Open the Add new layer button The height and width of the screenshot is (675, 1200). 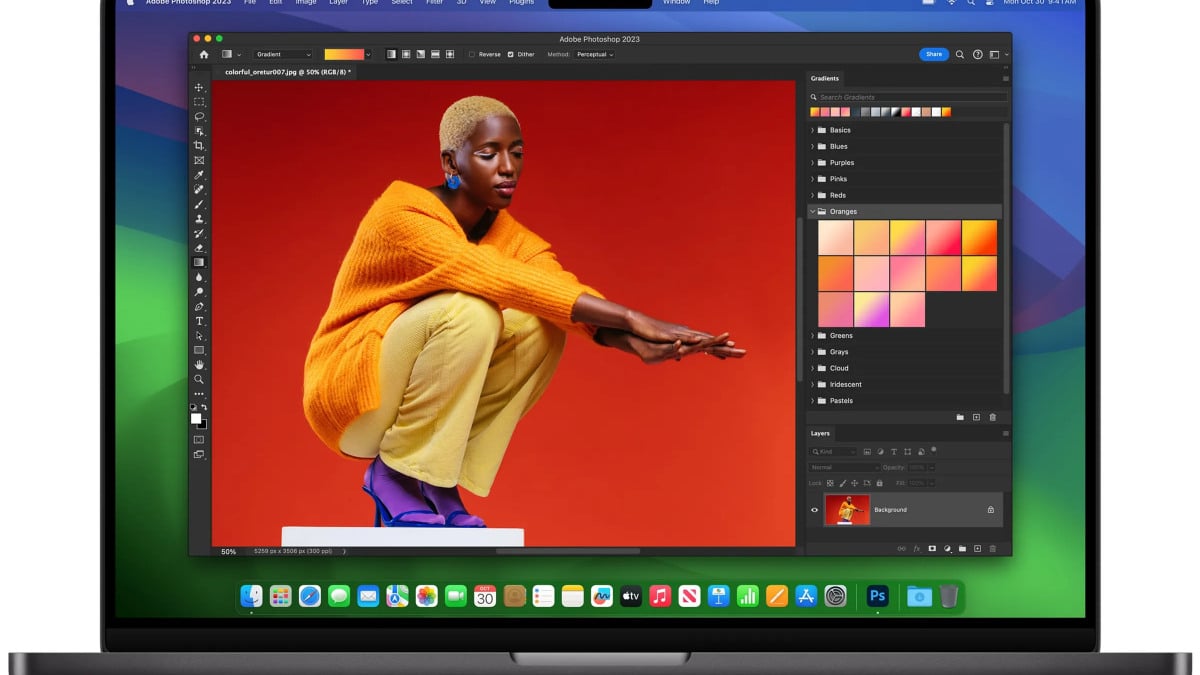pyautogui.click(x=977, y=549)
